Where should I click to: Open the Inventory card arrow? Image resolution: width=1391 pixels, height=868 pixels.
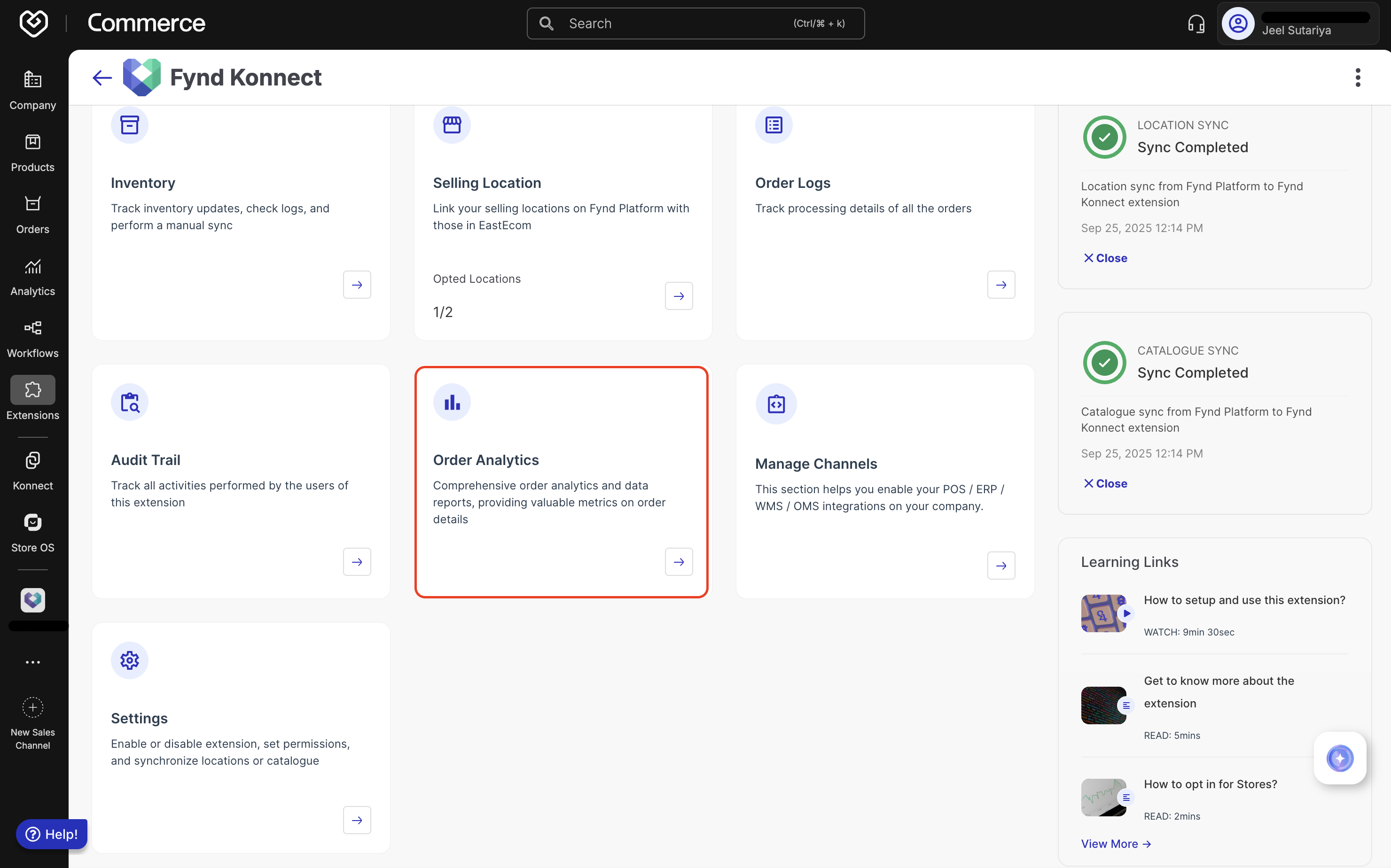(357, 285)
